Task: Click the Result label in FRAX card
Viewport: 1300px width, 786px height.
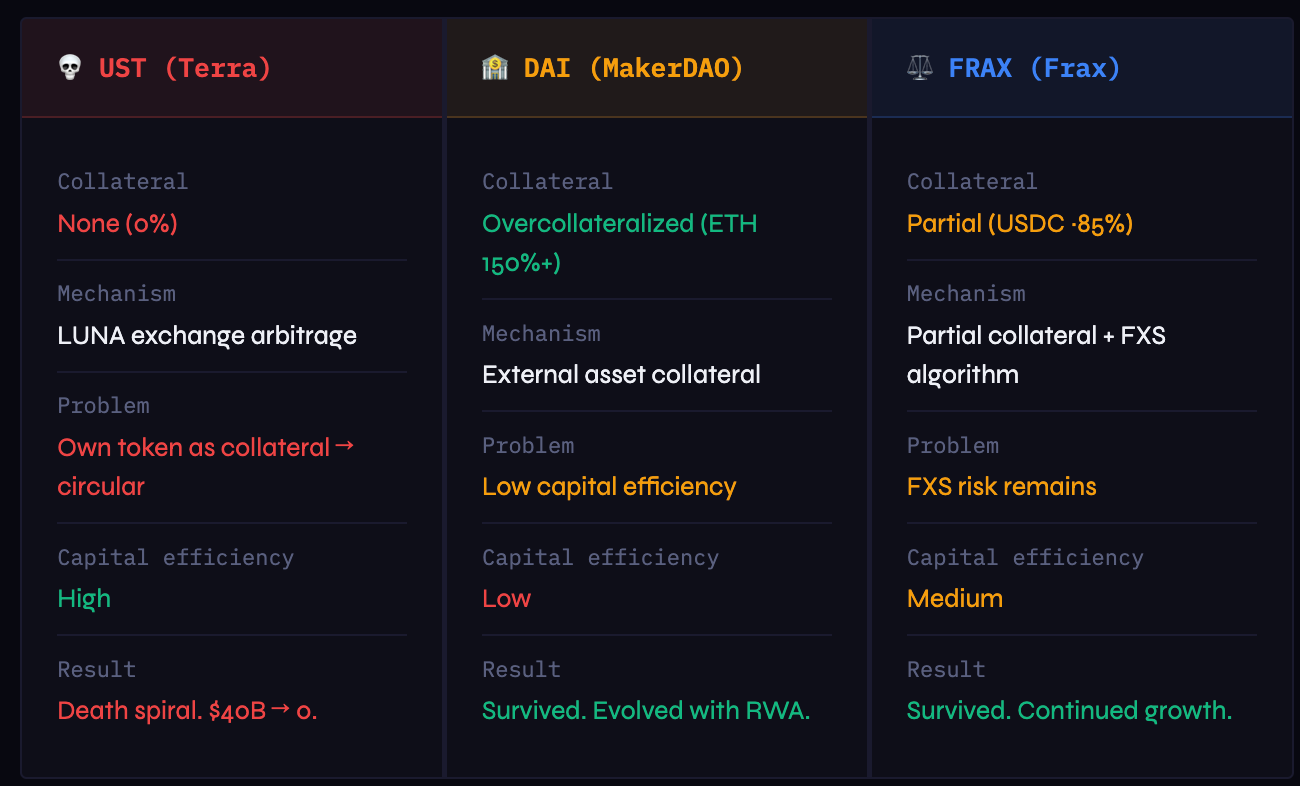Action: click(946, 669)
